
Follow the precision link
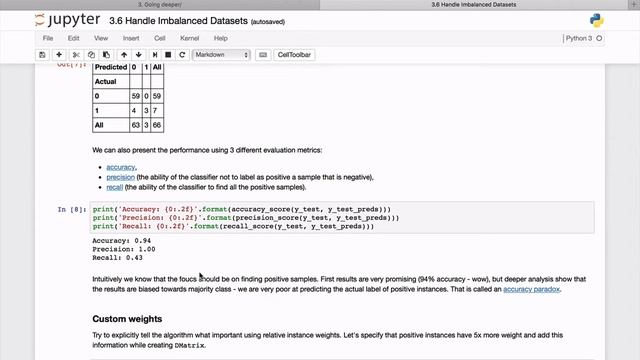(x=120, y=177)
